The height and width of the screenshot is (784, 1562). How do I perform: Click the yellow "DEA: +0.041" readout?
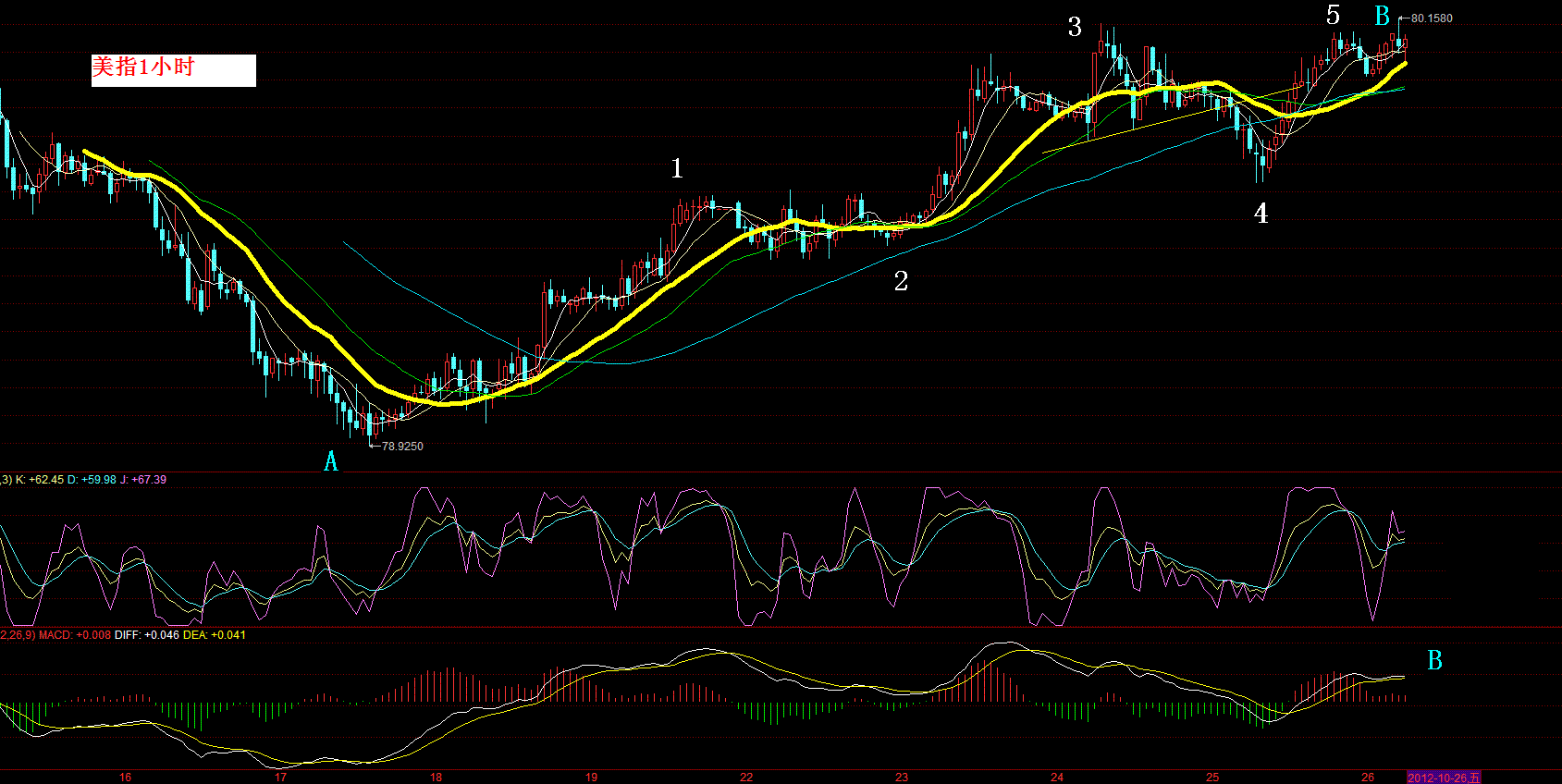point(215,635)
